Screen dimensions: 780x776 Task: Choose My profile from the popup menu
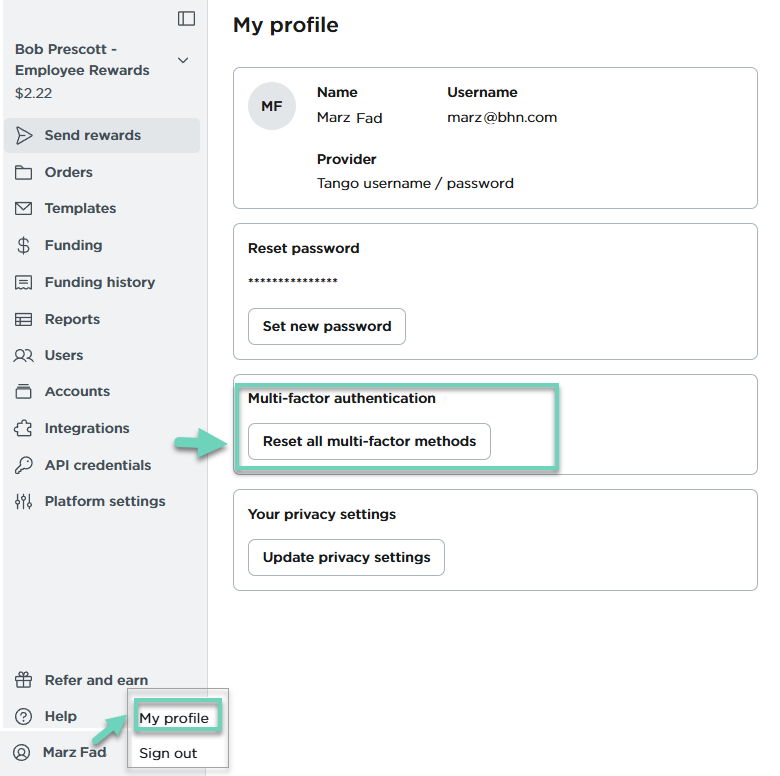tap(174, 718)
